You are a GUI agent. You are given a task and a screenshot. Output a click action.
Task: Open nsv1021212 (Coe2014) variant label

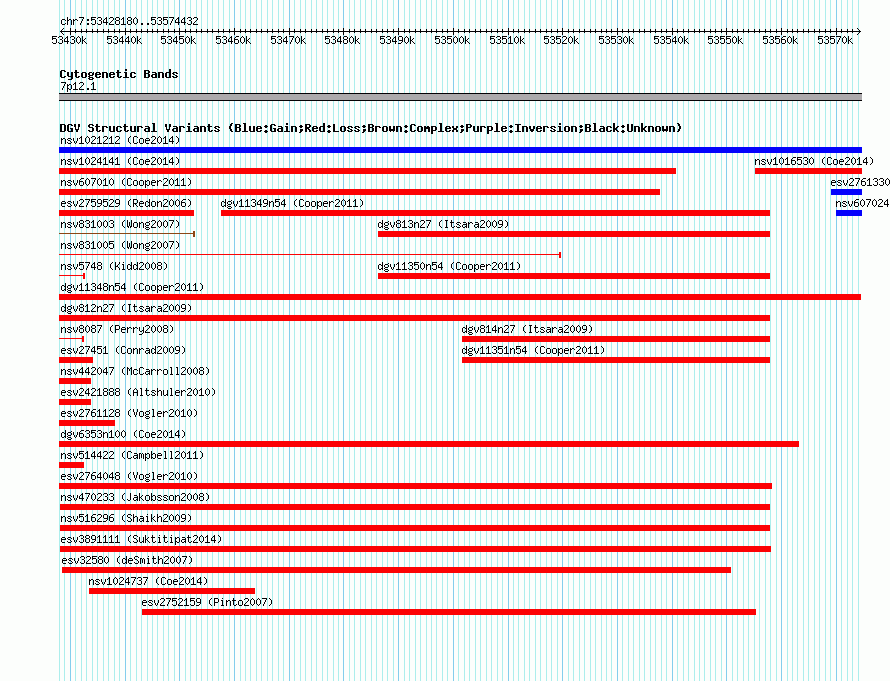coord(120,140)
